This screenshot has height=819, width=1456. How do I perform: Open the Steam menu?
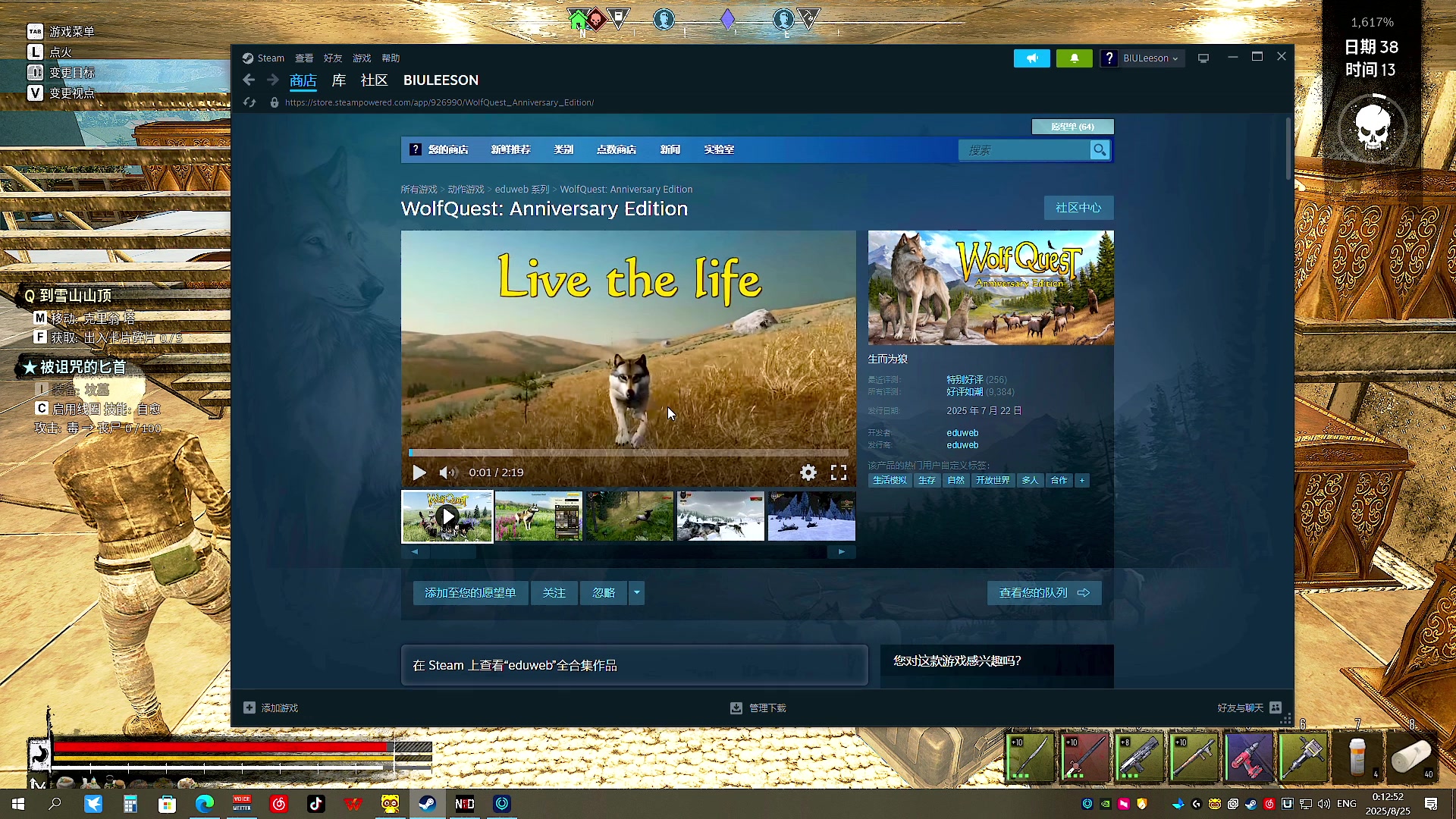point(271,58)
